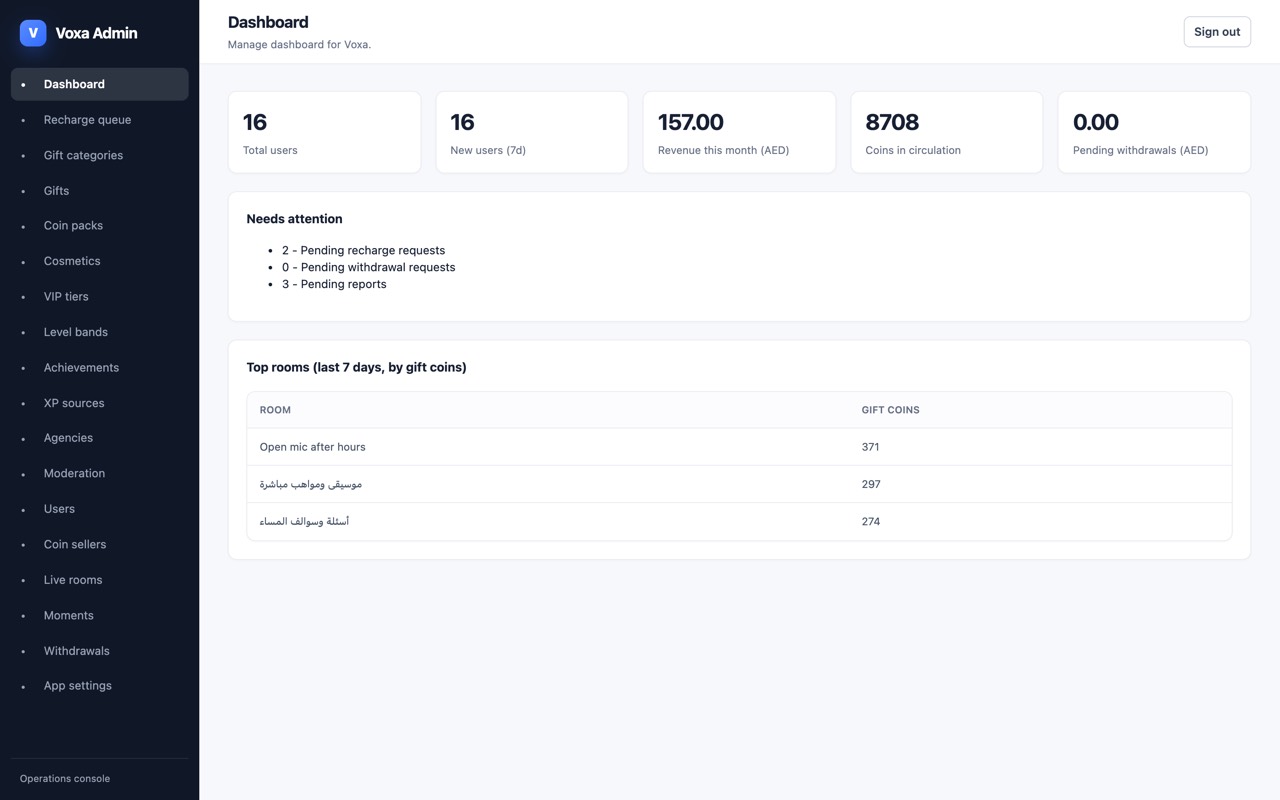The height and width of the screenshot is (800, 1280).
Task: Open the Dashboard sidebar item
Action: tap(99, 84)
